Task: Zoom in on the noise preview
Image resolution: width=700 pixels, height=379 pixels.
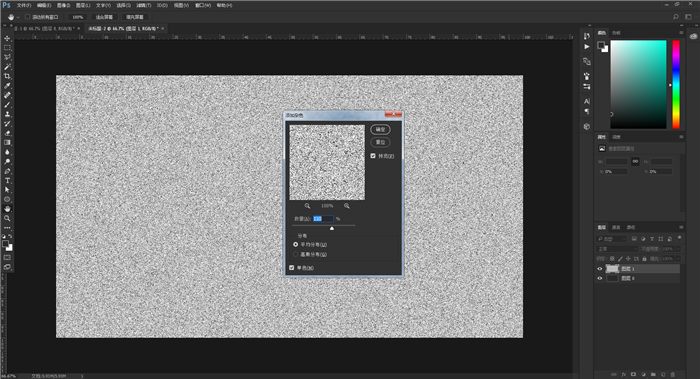Action: [347, 206]
